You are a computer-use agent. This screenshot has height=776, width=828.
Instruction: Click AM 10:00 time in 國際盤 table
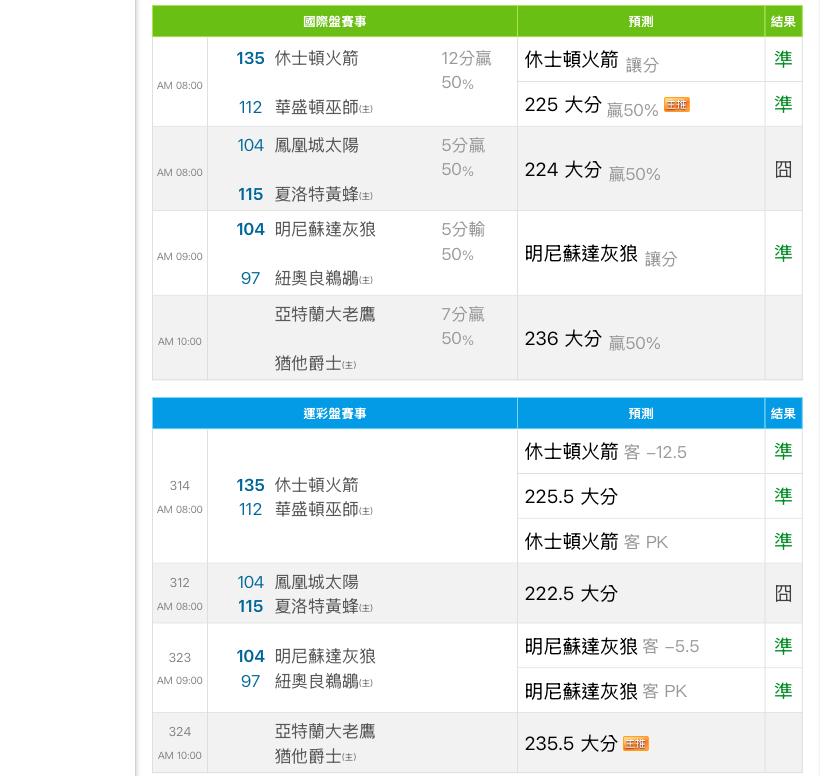coord(180,342)
